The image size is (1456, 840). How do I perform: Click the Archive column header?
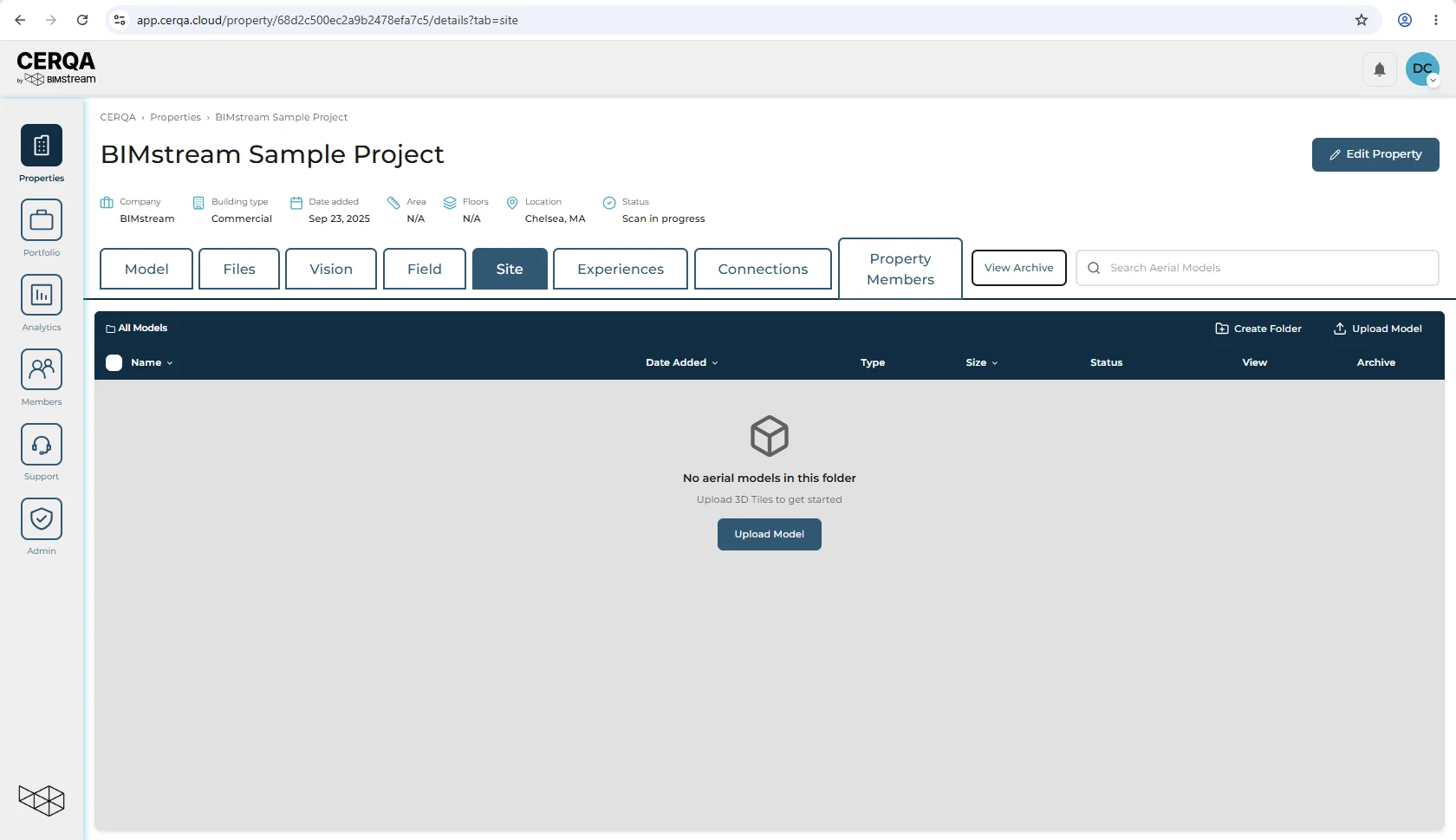(x=1376, y=362)
